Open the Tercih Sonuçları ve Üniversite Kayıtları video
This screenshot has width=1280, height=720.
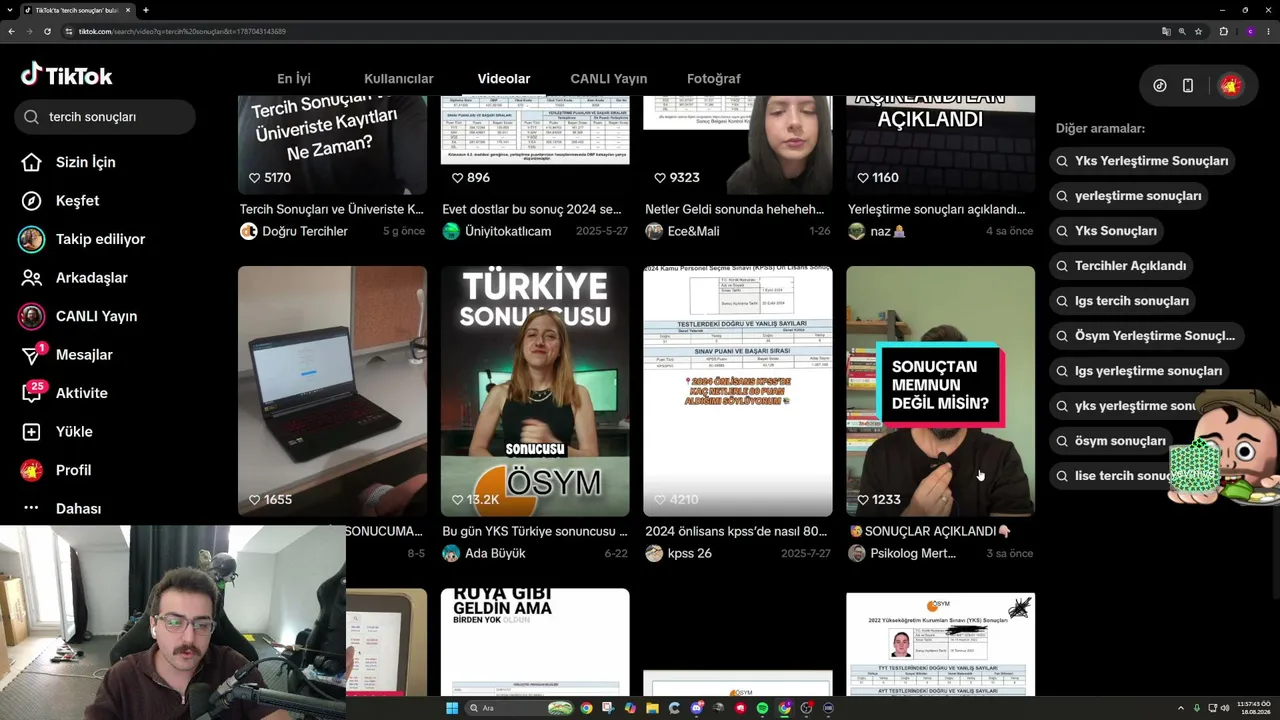click(x=332, y=145)
